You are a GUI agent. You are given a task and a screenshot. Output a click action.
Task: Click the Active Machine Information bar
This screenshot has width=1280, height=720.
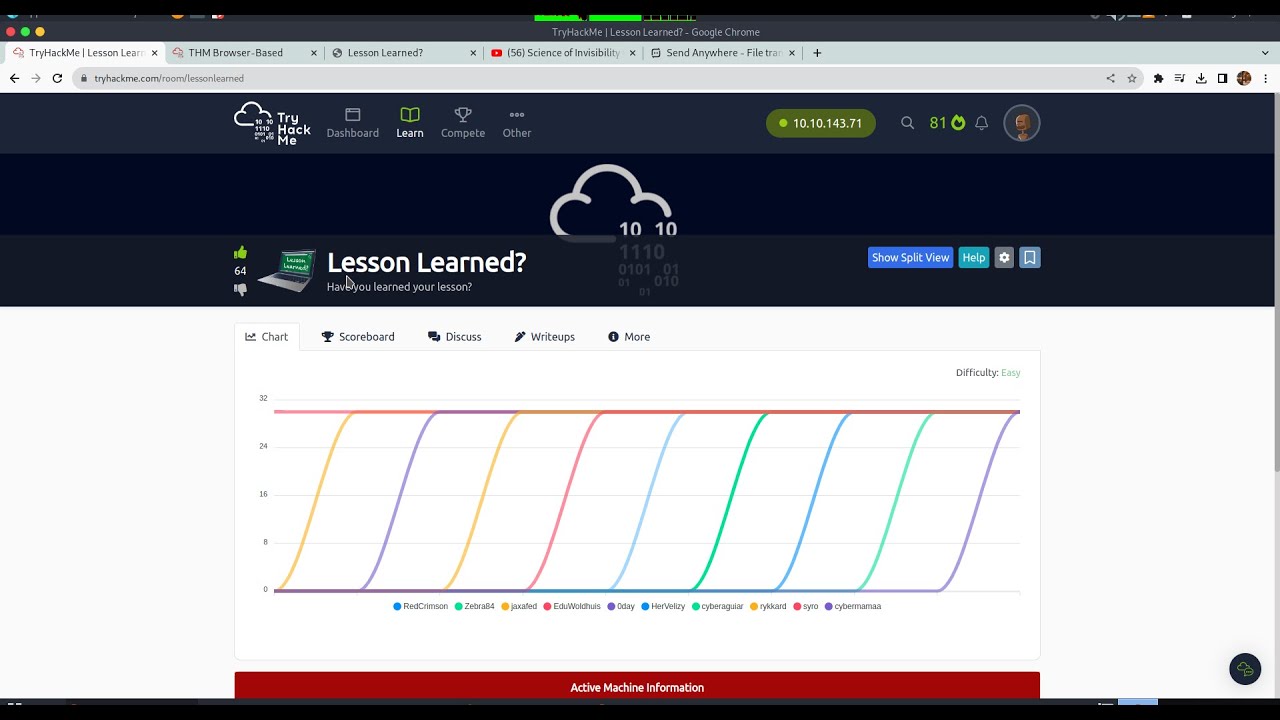[x=637, y=686]
